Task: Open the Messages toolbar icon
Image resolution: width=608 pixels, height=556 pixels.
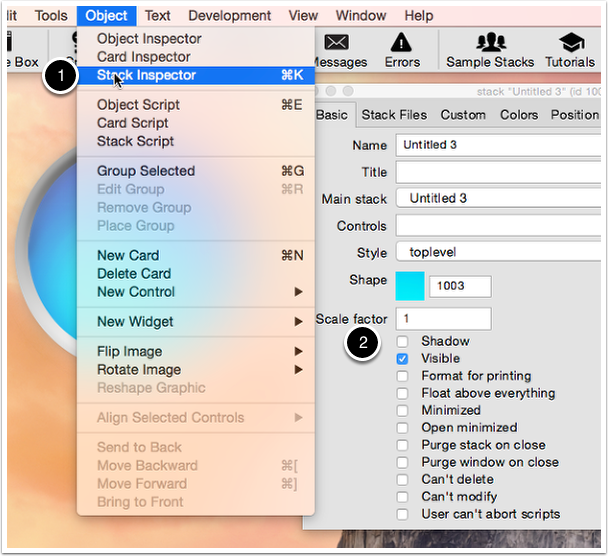Action: click(x=337, y=43)
